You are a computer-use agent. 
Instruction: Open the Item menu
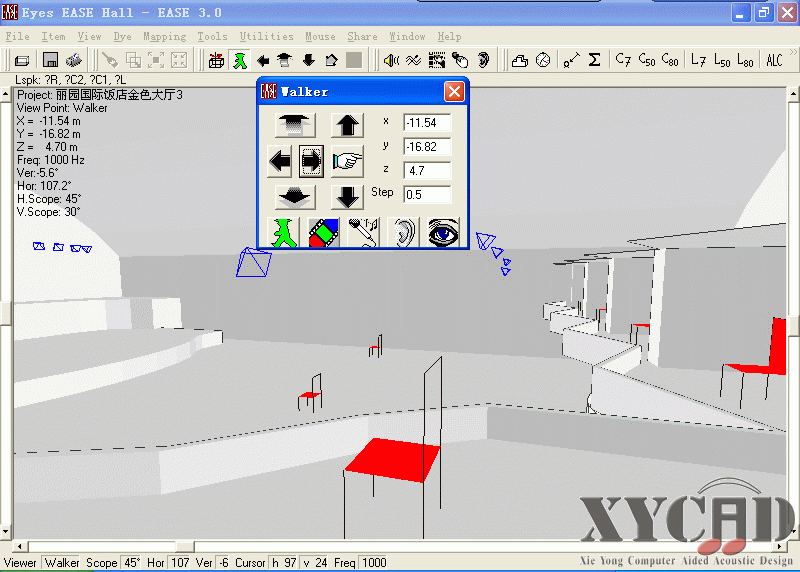[x=53, y=36]
